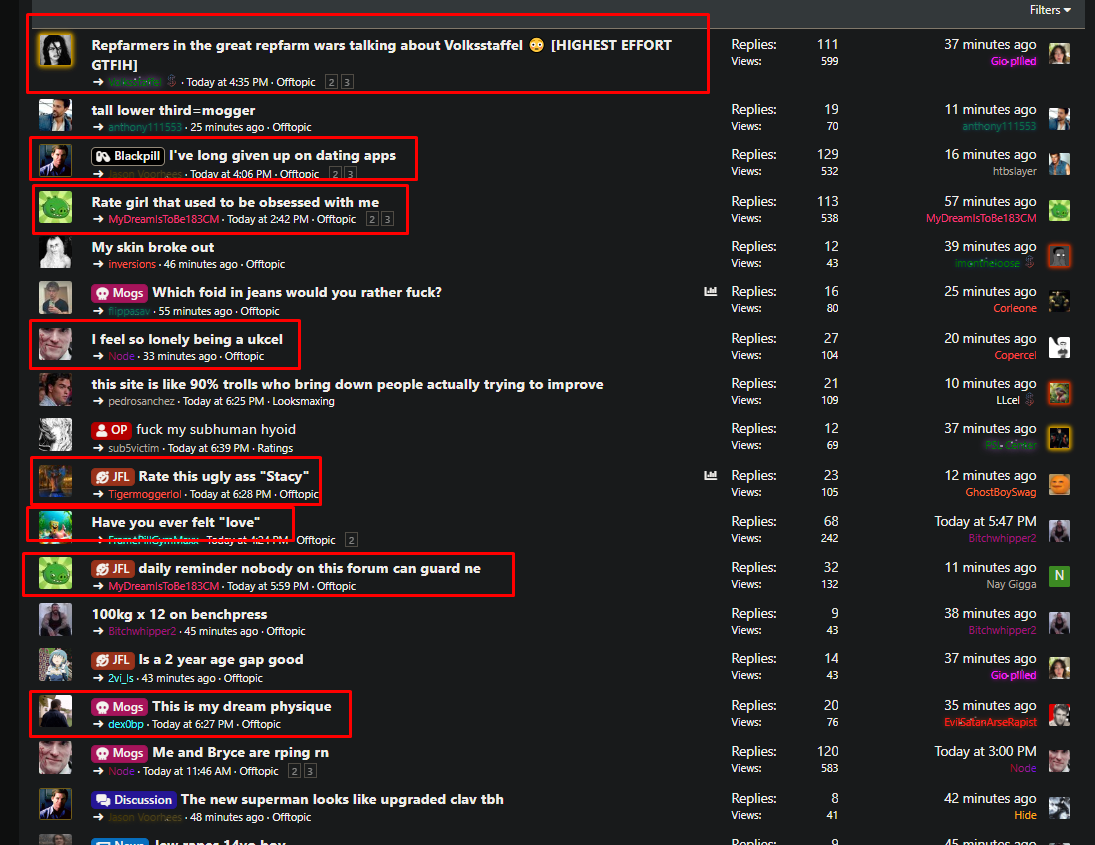Click 'Today at 3:00 PM' latest post timestamp
Screen dimensions: 1095x845
985,751
